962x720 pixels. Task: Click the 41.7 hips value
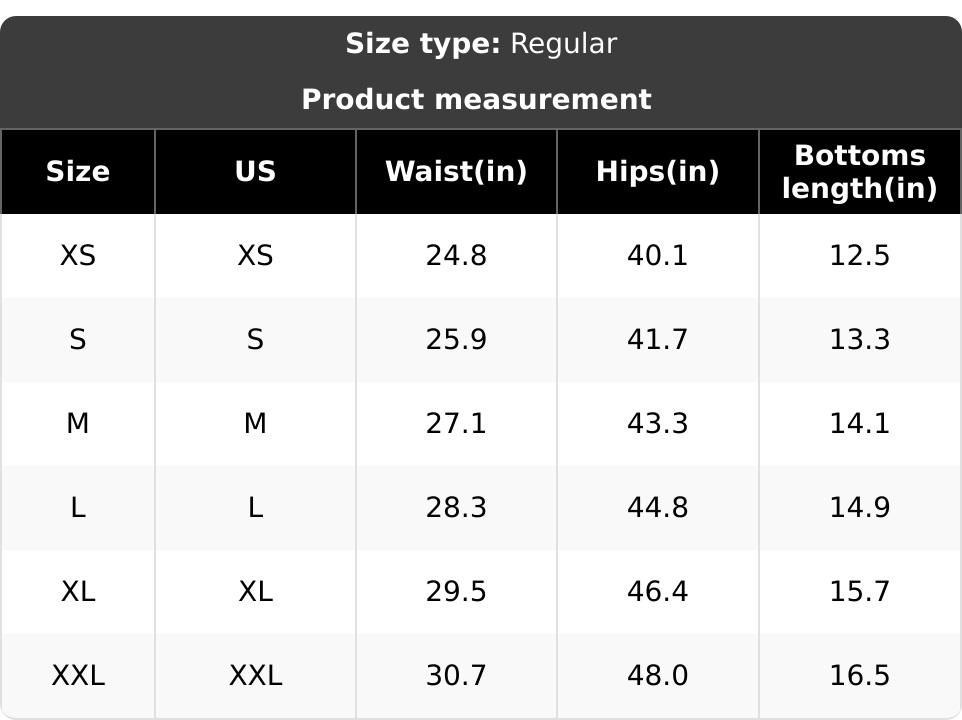[x=657, y=340]
